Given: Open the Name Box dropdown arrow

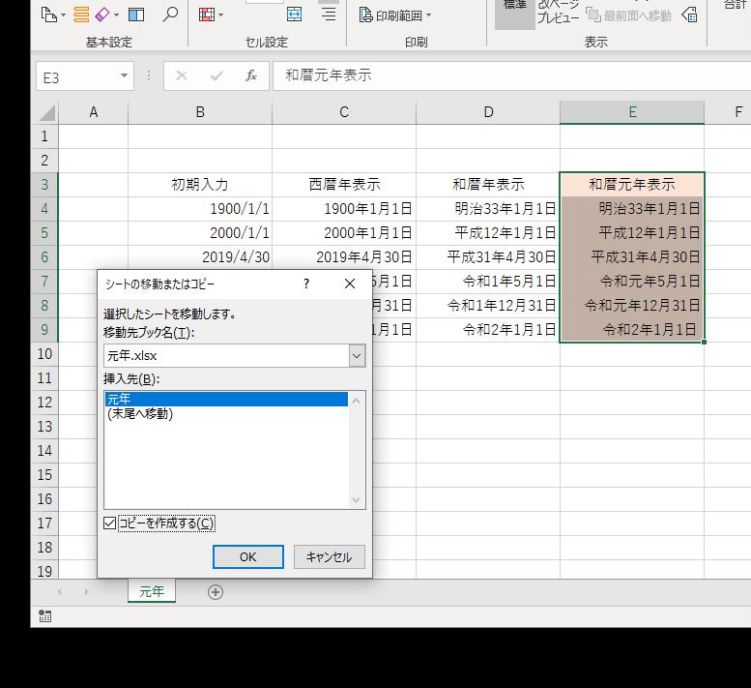Looking at the screenshot, I should click(x=124, y=76).
